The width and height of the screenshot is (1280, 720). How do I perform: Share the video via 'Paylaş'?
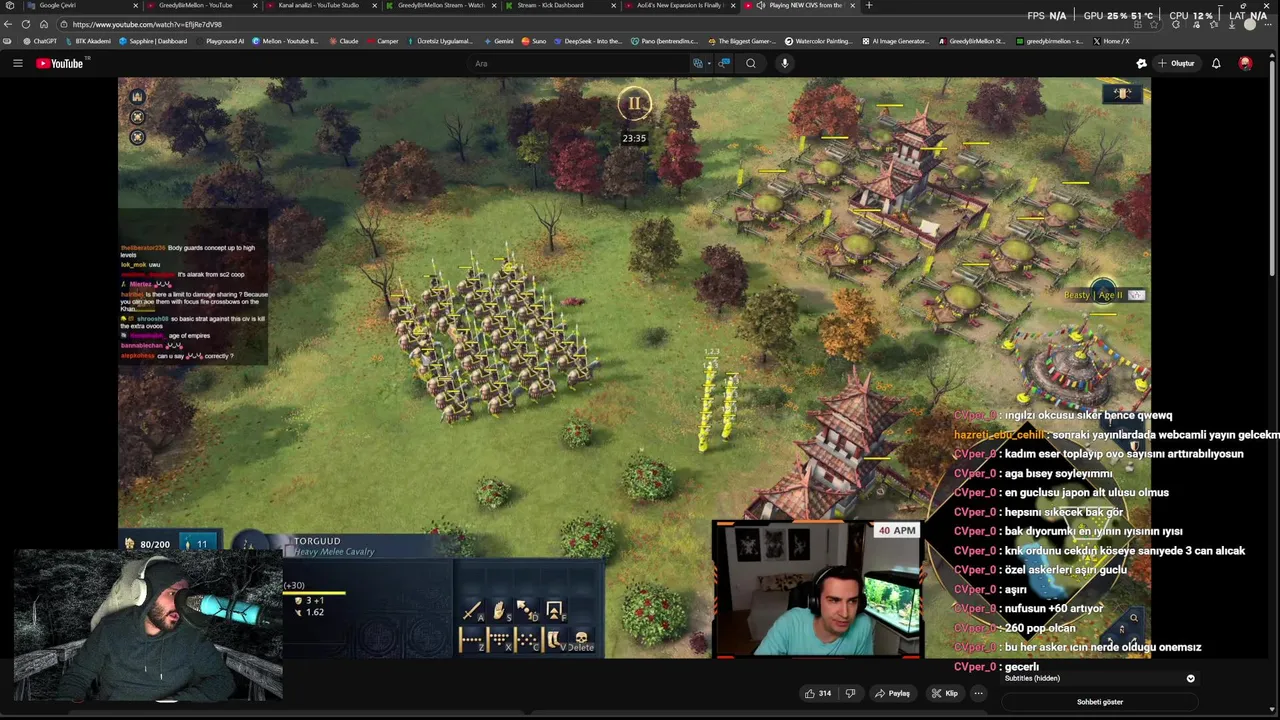pyautogui.click(x=892, y=693)
